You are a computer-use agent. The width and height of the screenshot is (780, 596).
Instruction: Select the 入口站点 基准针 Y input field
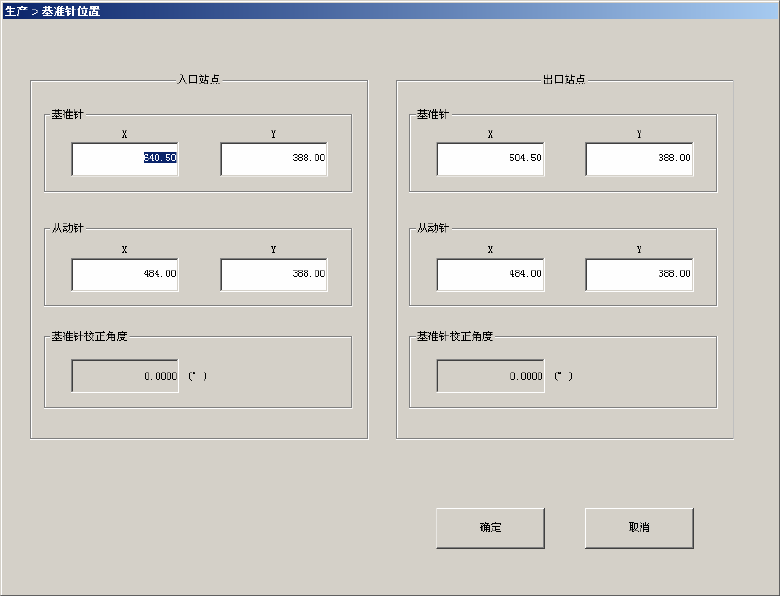274,159
